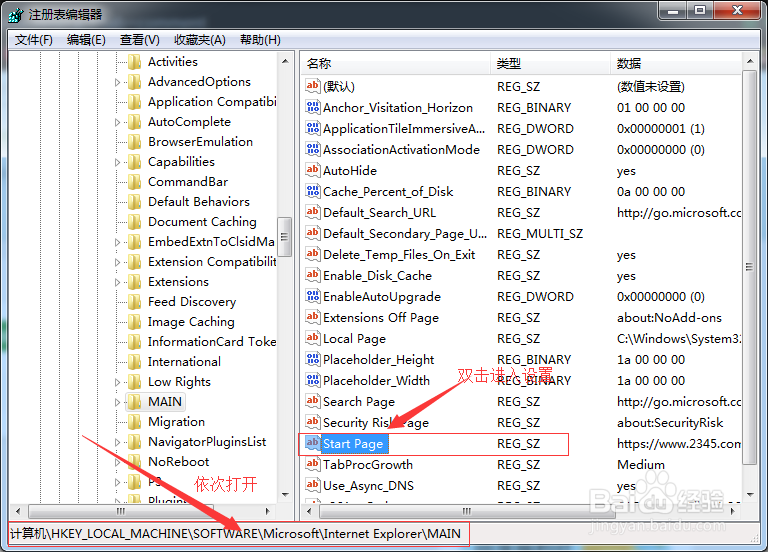Click the binary icon of Cache_Percent_of_Disk
Image resolution: width=768 pixels, height=552 pixels.
(312, 192)
